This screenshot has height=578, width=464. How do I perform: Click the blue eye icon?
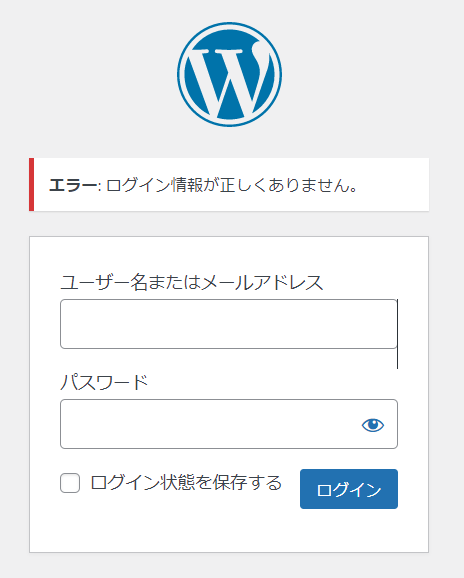click(x=373, y=425)
